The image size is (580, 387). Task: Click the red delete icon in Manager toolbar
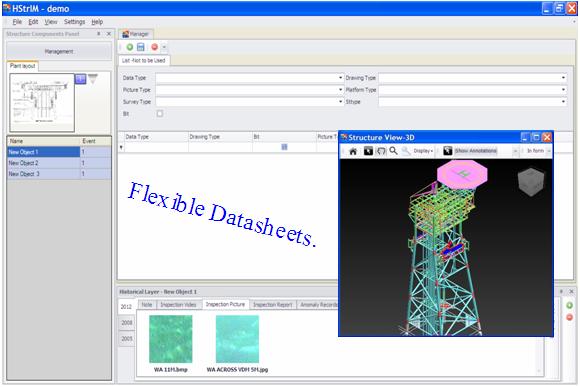[x=155, y=47]
